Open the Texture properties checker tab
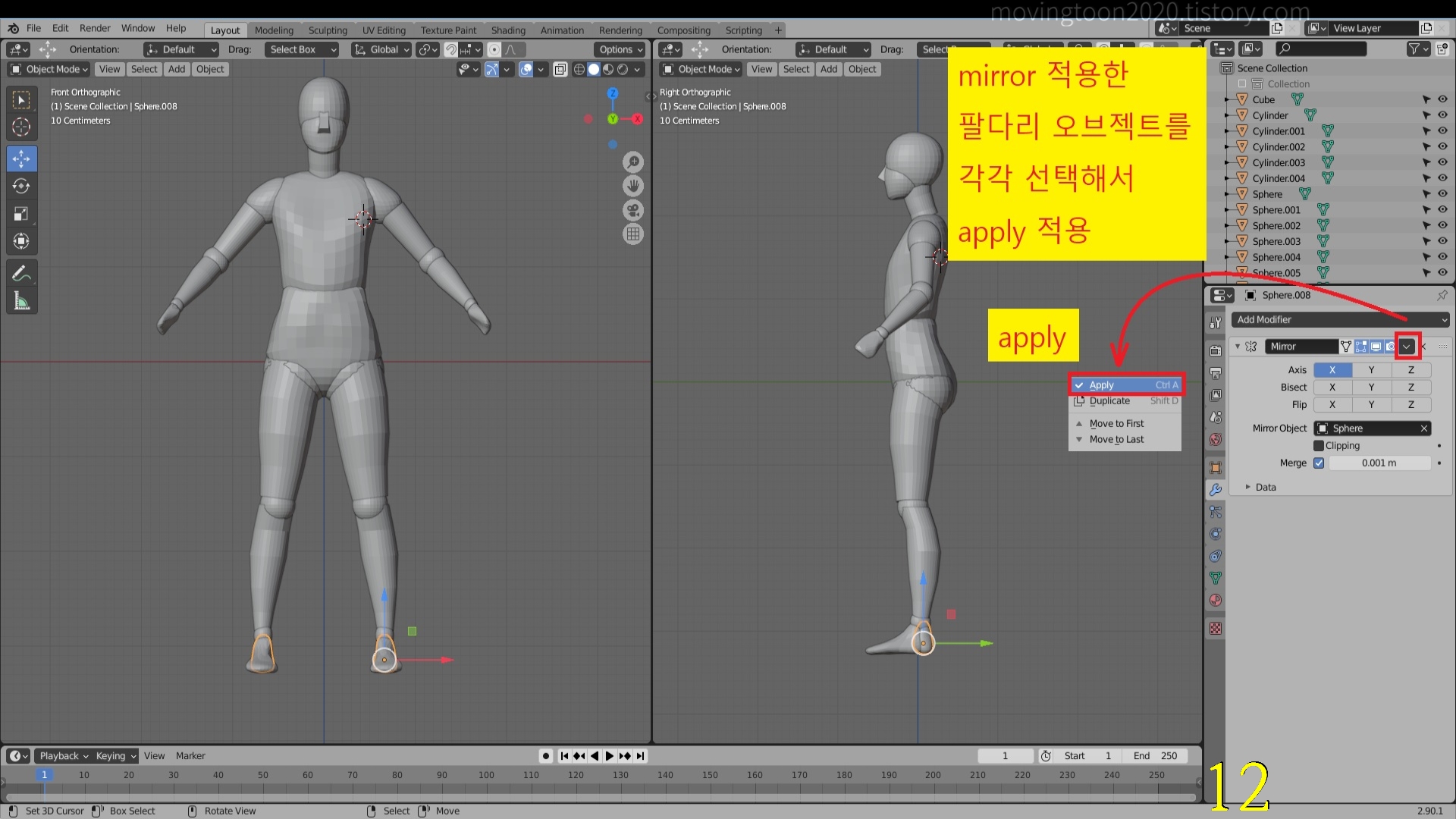The width and height of the screenshot is (1456, 819). click(x=1216, y=629)
